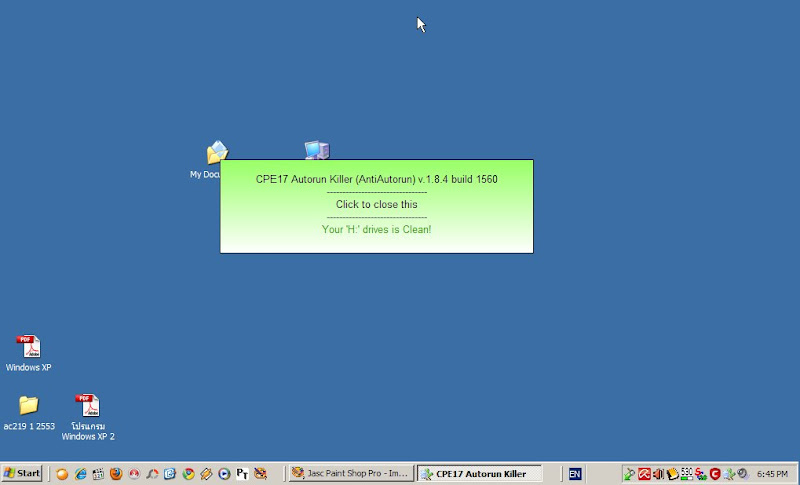
Task: Click 'Click to close this' in popup
Action: (x=377, y=205)
